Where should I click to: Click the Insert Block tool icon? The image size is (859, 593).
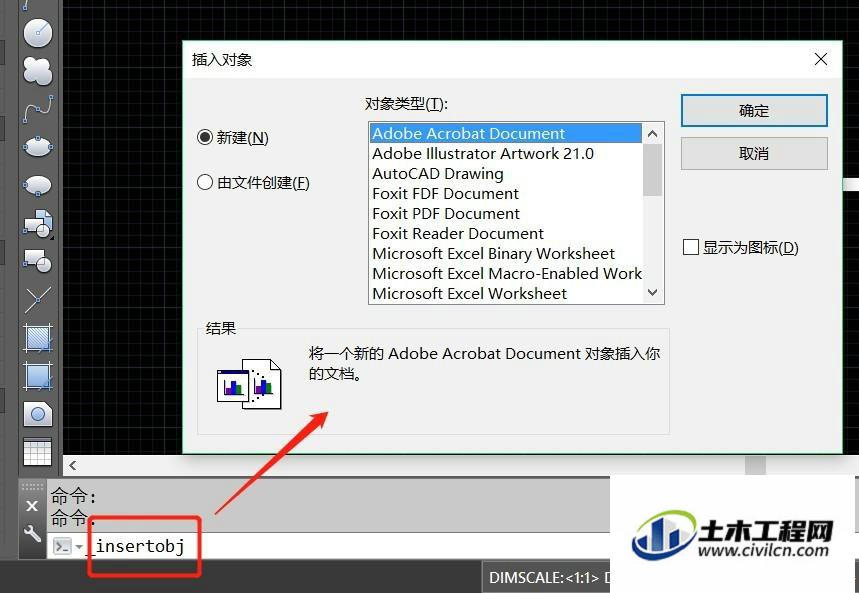[38, 224]
